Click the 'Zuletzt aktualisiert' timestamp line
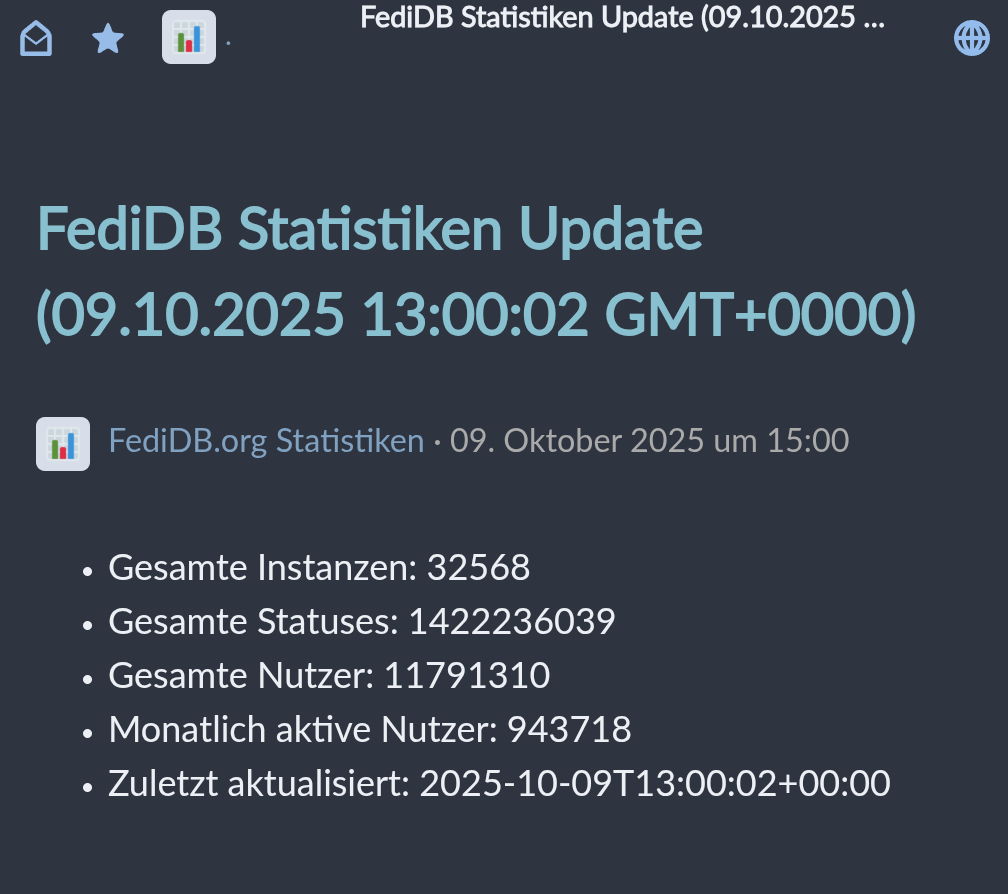1008x894 pixels. click(499, 784)
